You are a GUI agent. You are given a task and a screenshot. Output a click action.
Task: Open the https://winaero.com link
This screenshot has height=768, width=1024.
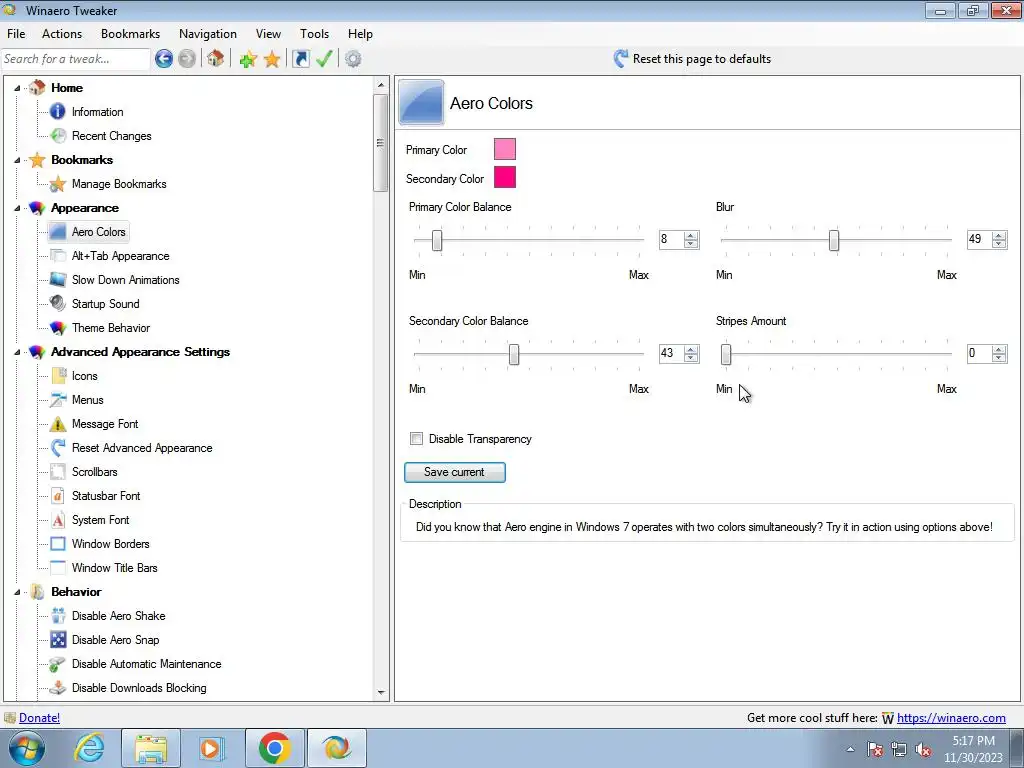click(951, 718)
